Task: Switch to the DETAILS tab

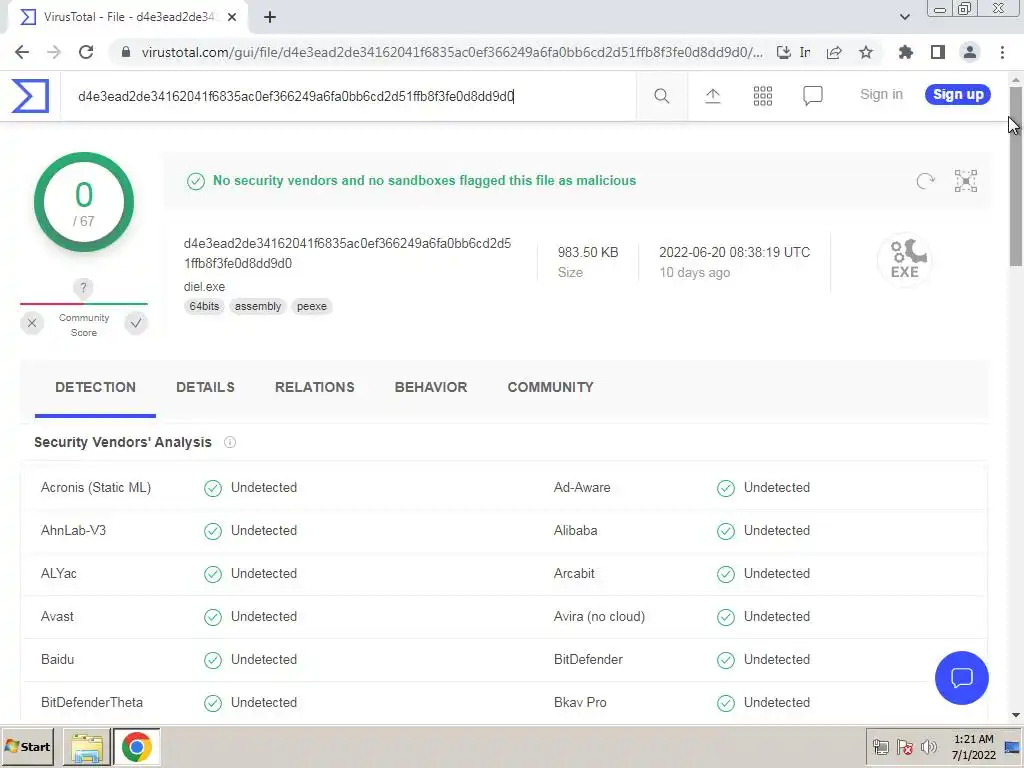Action: coord(205,387)
